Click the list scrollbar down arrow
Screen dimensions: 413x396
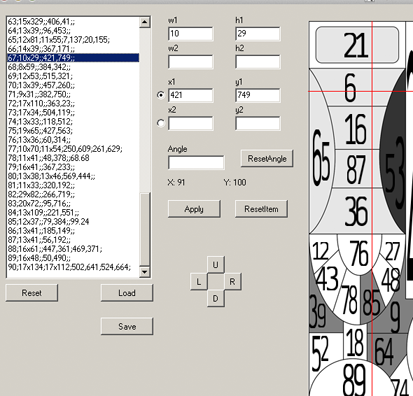pyautogui.click(x=144, y=272)
